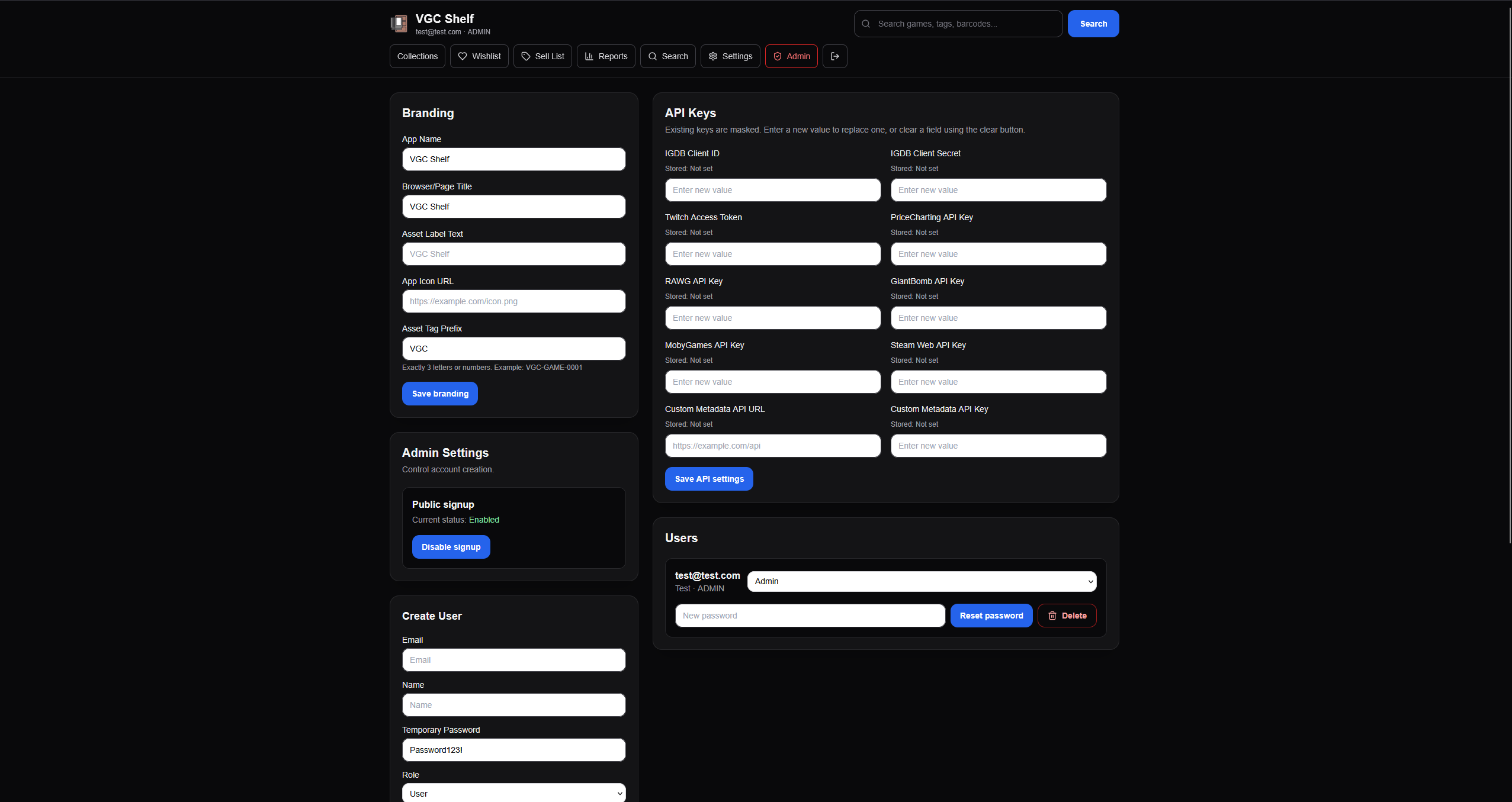Click the PriceCharting API Key input
The image size is (1512, 802).
(999, 254)
